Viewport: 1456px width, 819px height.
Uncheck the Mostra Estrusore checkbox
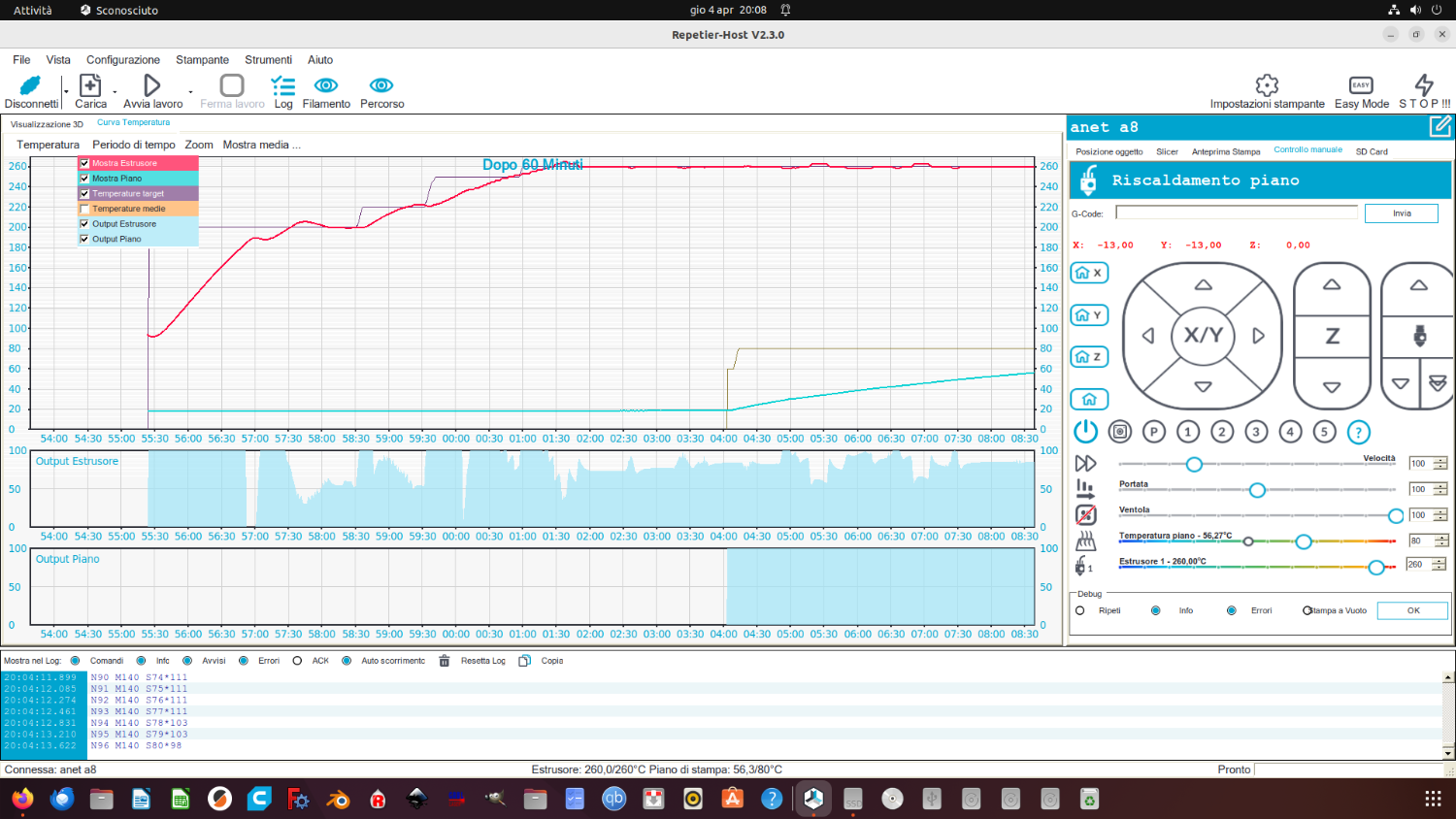point(84,163)
